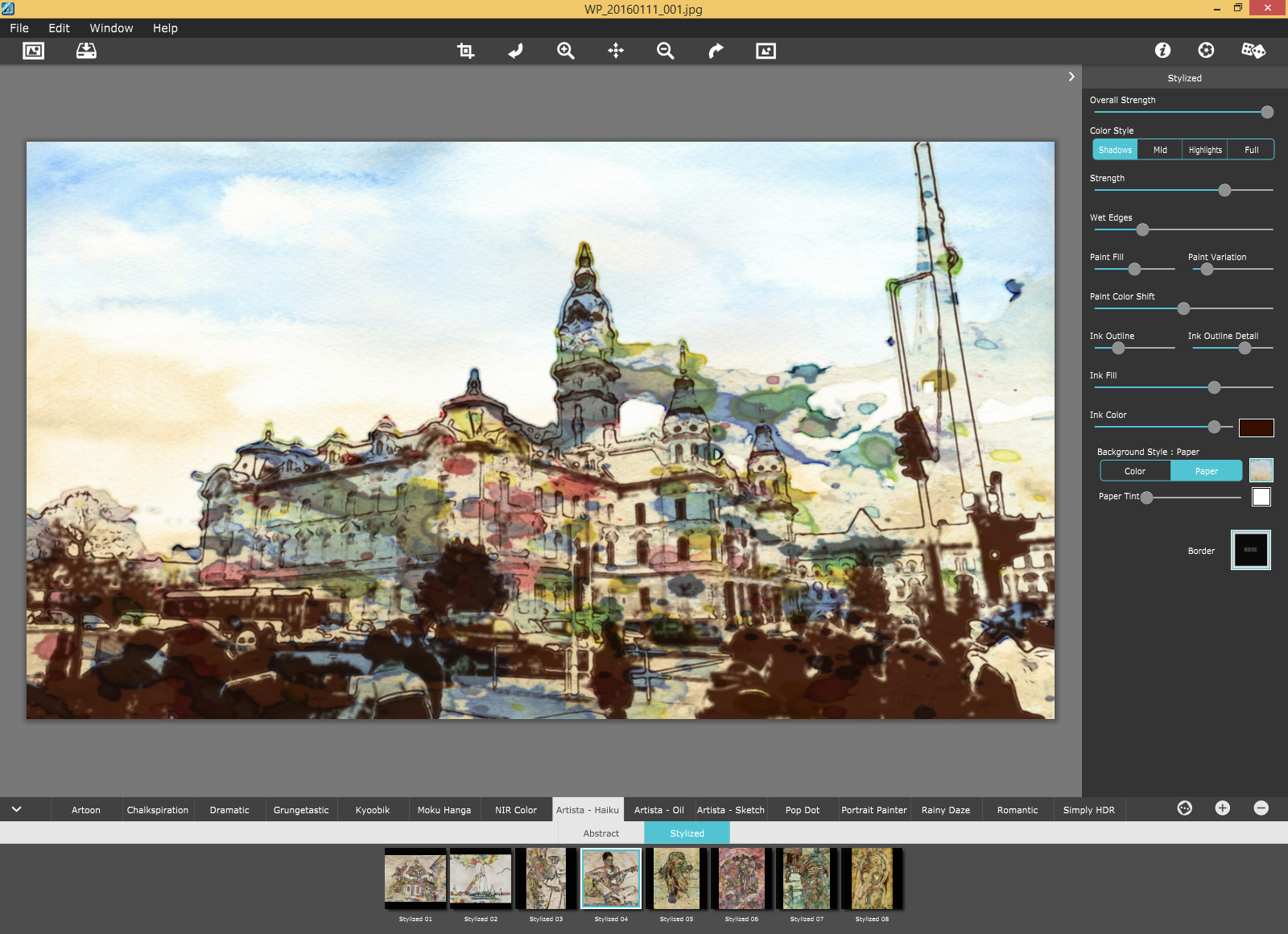
Task: Select the Romantic category
Action: [1018, 810]
